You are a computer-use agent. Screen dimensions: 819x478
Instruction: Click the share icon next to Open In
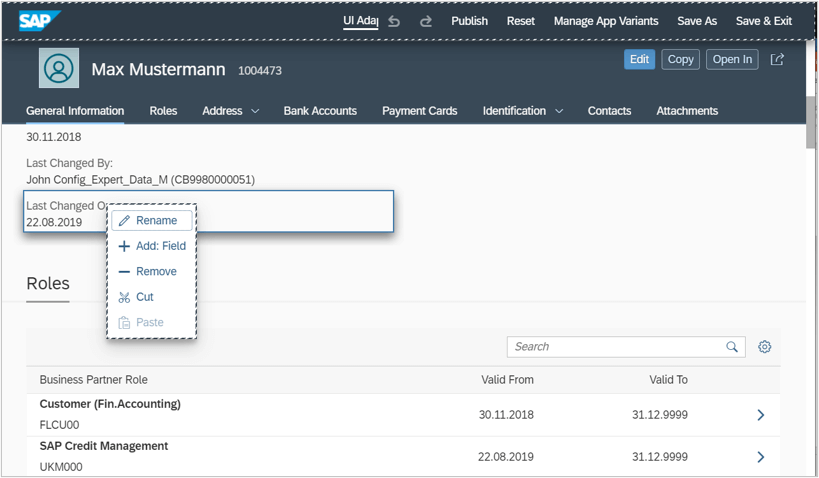click(x=777, y=60)
